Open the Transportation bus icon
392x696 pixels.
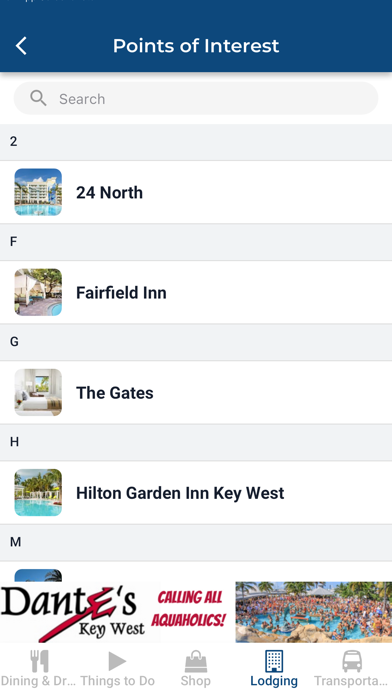coord(352,661)
